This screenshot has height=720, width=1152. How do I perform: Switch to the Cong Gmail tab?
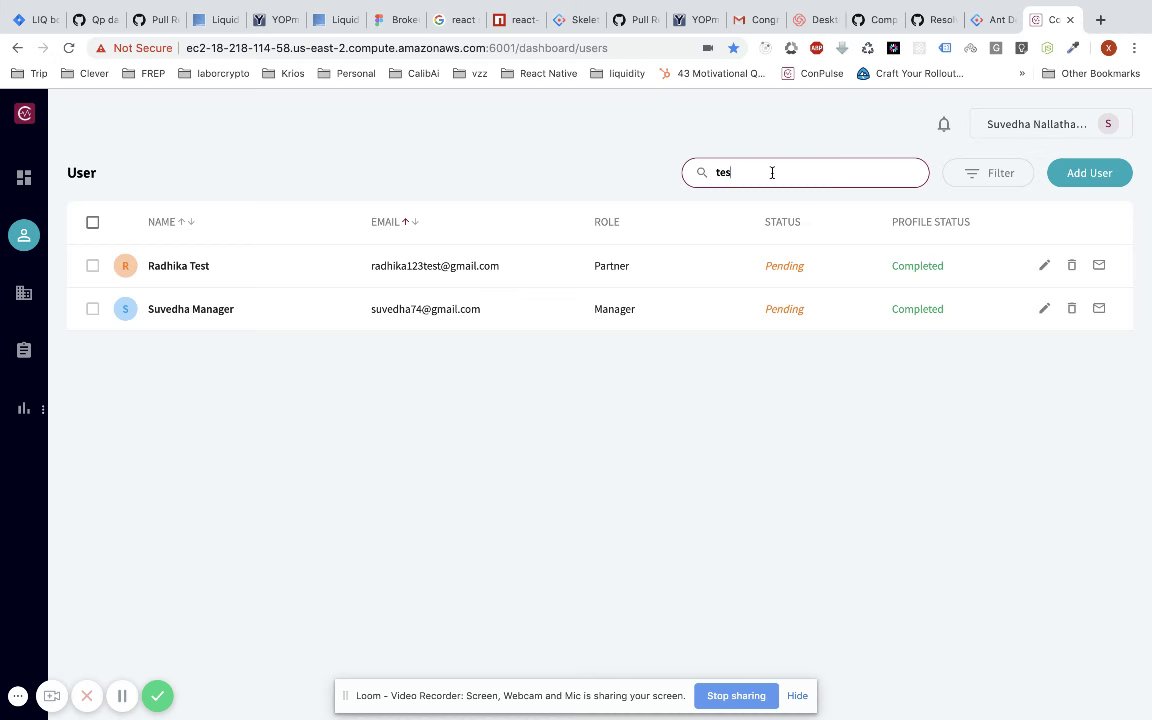756,20
